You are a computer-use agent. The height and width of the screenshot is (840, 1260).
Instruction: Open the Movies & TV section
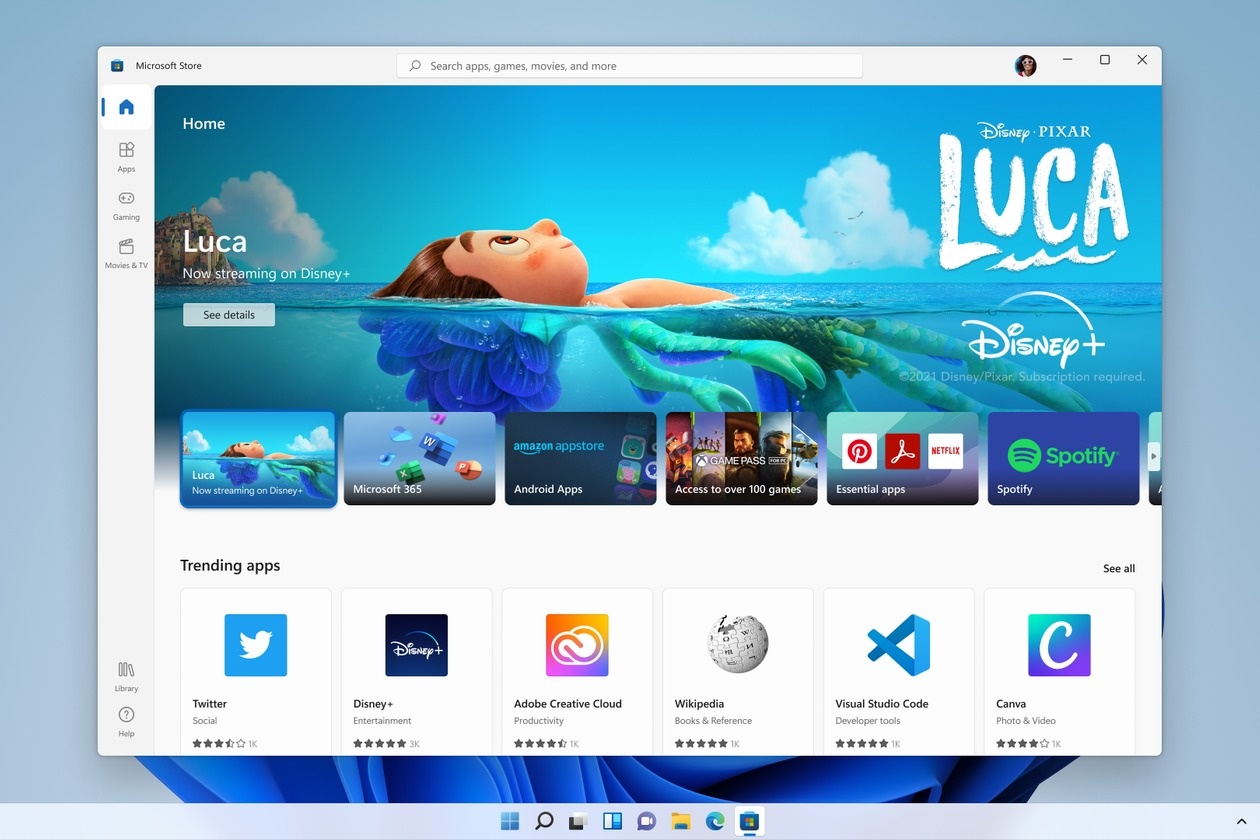(x=126, y=250)
